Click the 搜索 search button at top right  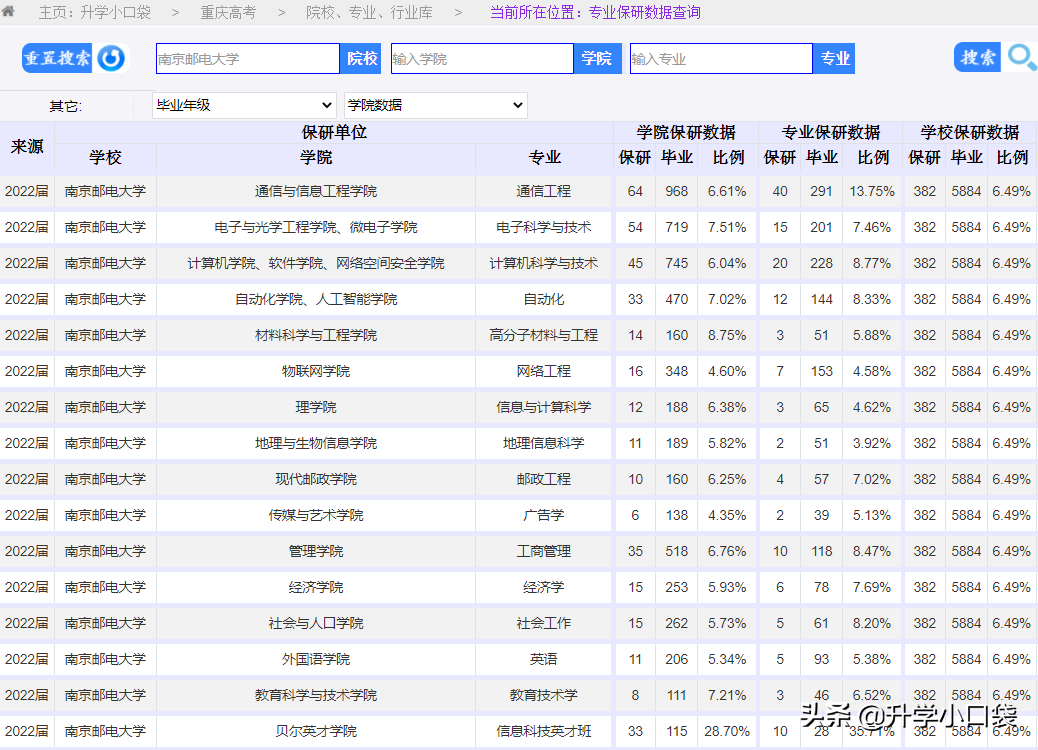pyautogui.click(x=976, y=58)
